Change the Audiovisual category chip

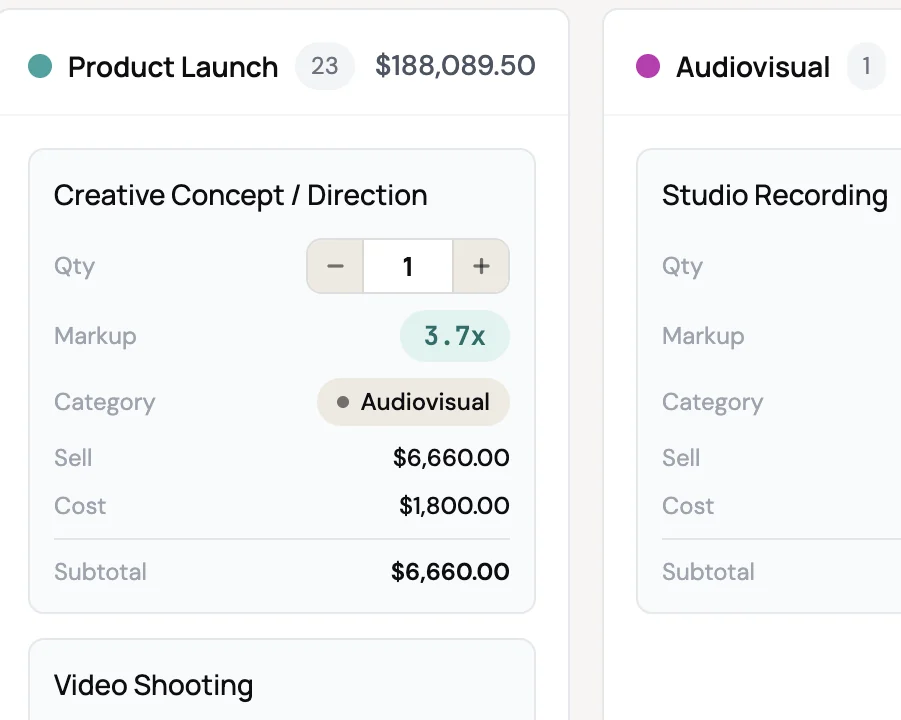pos(413,402)
